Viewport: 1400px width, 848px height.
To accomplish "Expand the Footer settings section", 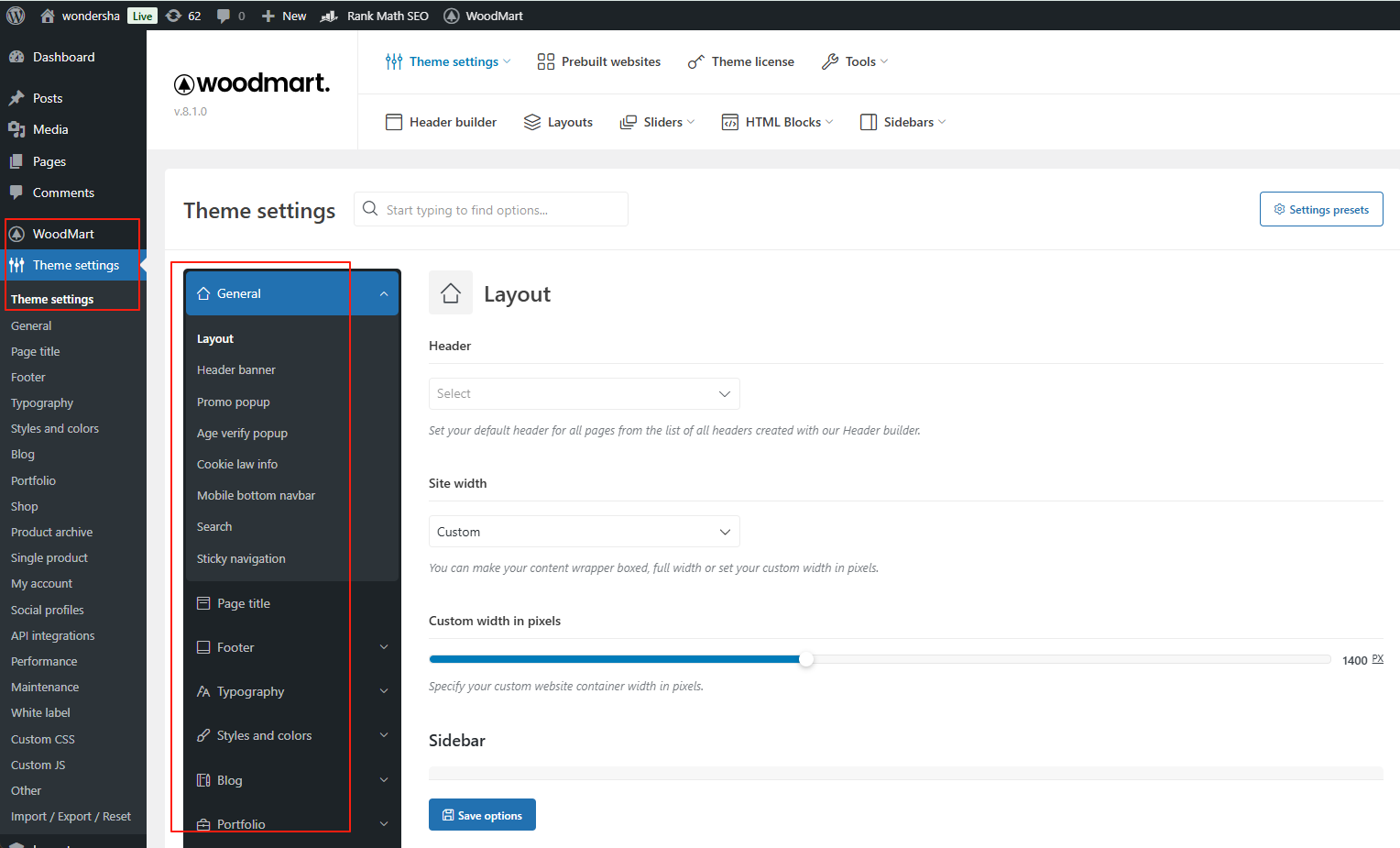I will pyautogui.click(x=384, y=647).
